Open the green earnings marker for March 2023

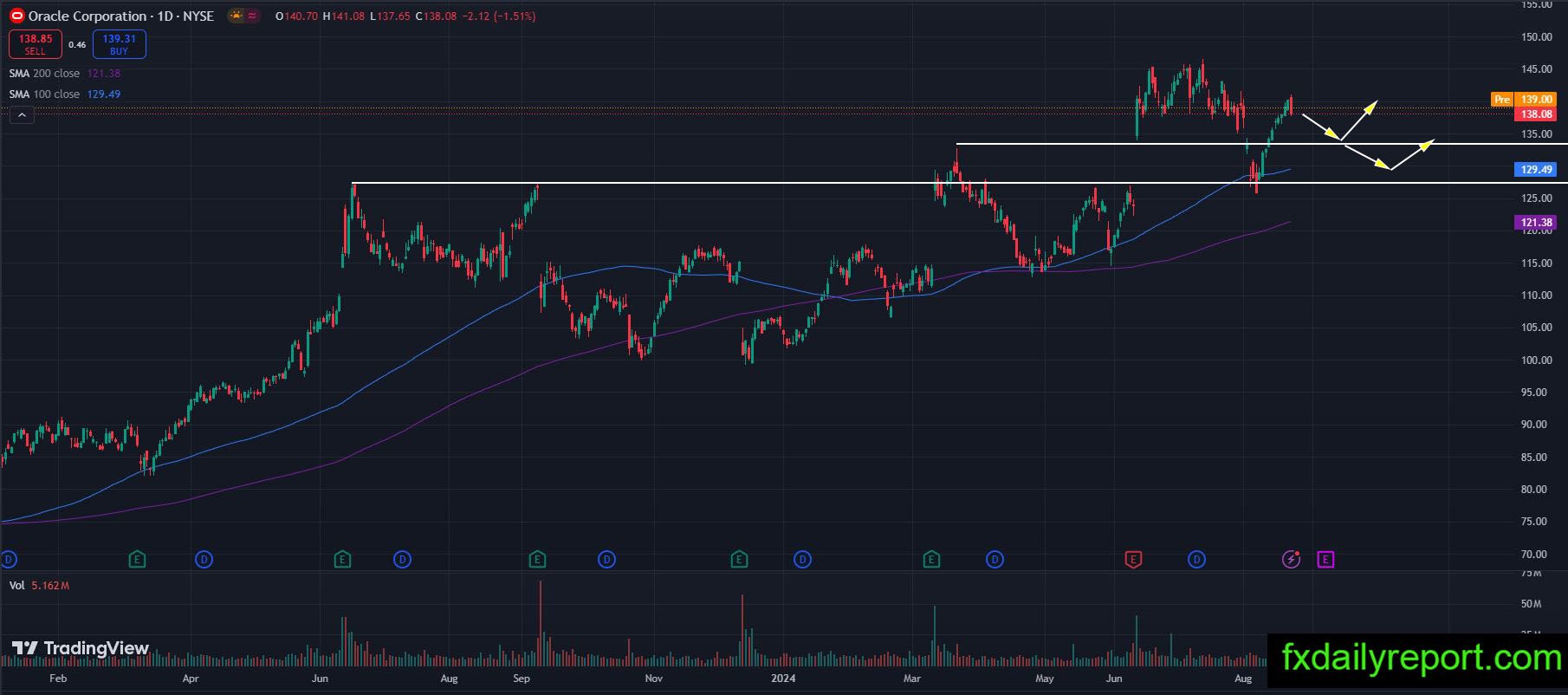coord(137,560)
